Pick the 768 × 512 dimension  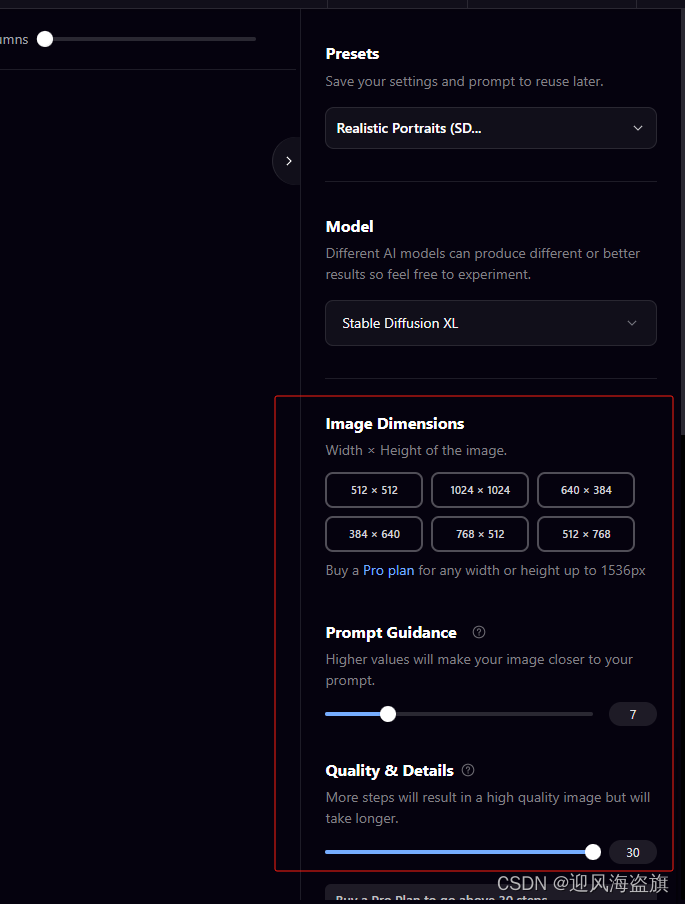tap(480, 534)
